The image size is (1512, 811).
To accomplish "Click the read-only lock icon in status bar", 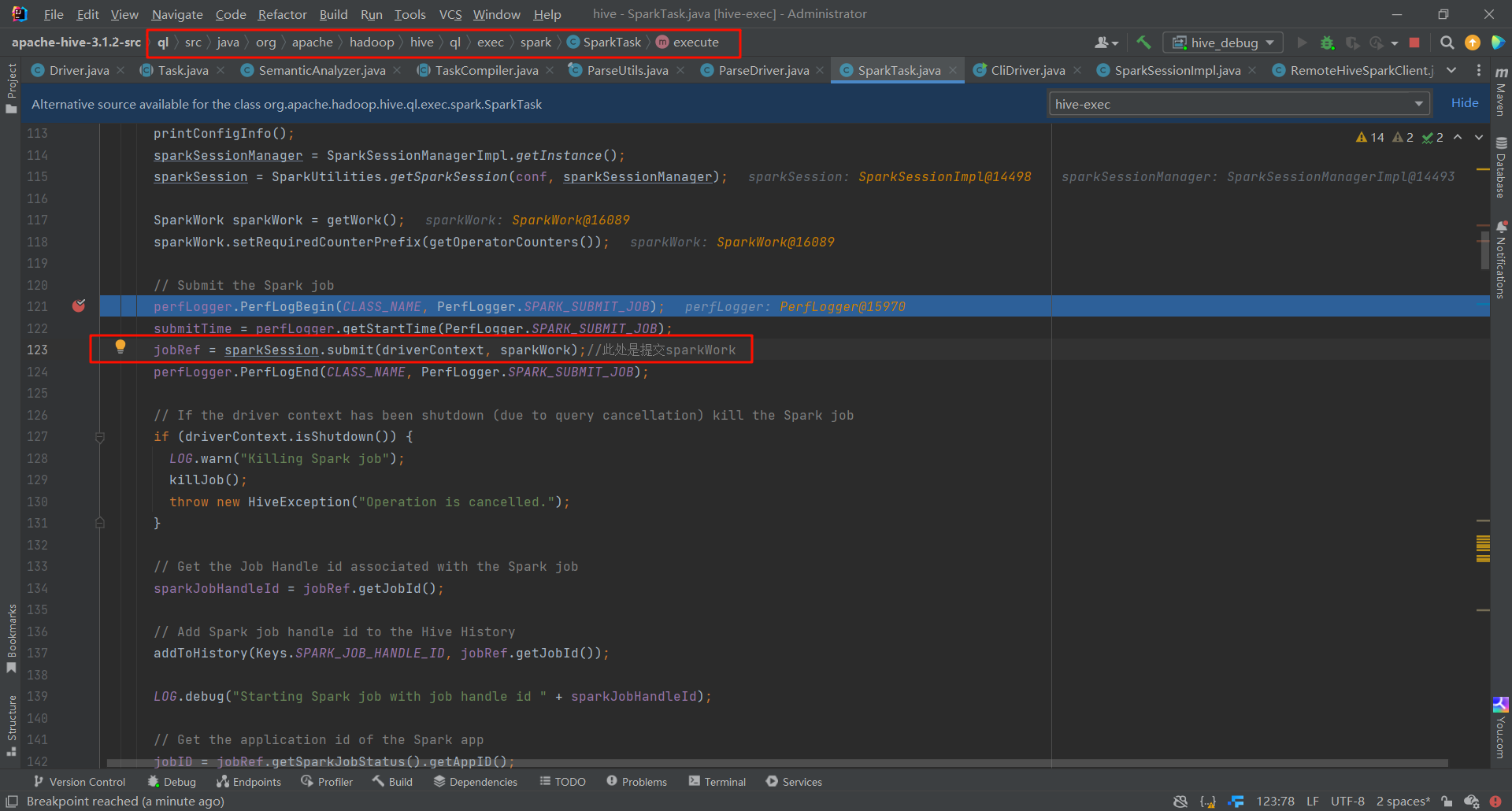I will [x=1447, y=802].
